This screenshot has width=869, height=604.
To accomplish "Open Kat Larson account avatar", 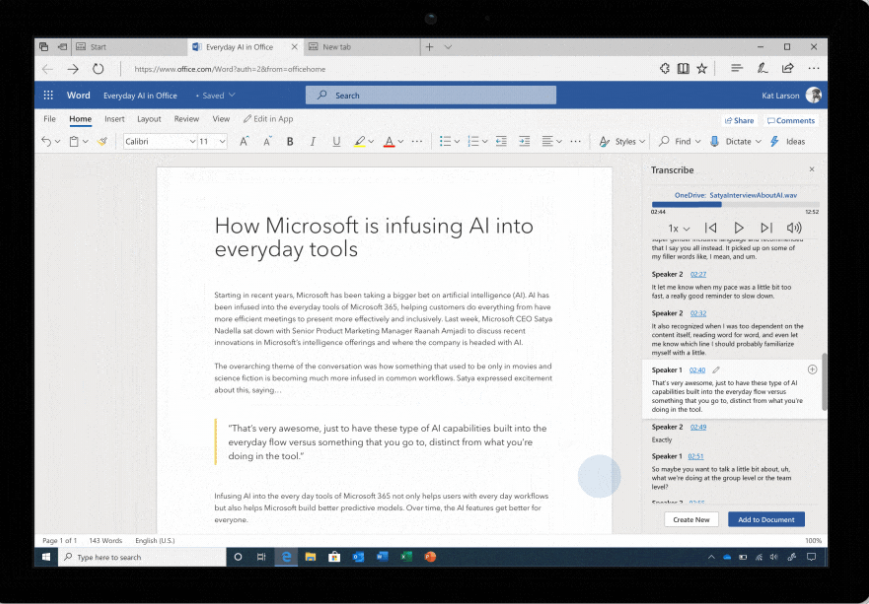I will coord(814,95).
